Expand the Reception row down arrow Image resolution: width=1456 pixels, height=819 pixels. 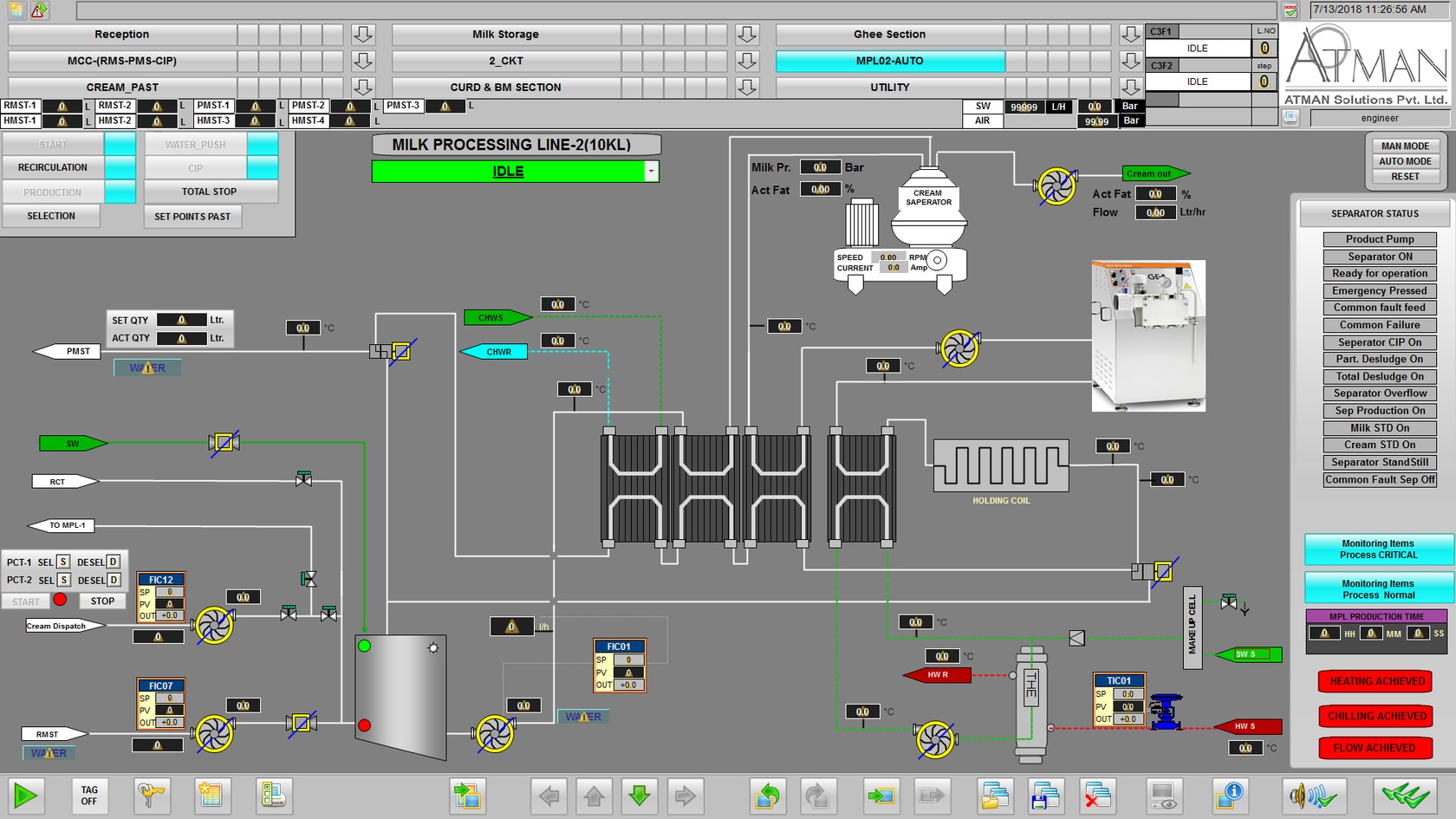pyautogui.click(x=363, y=35)
